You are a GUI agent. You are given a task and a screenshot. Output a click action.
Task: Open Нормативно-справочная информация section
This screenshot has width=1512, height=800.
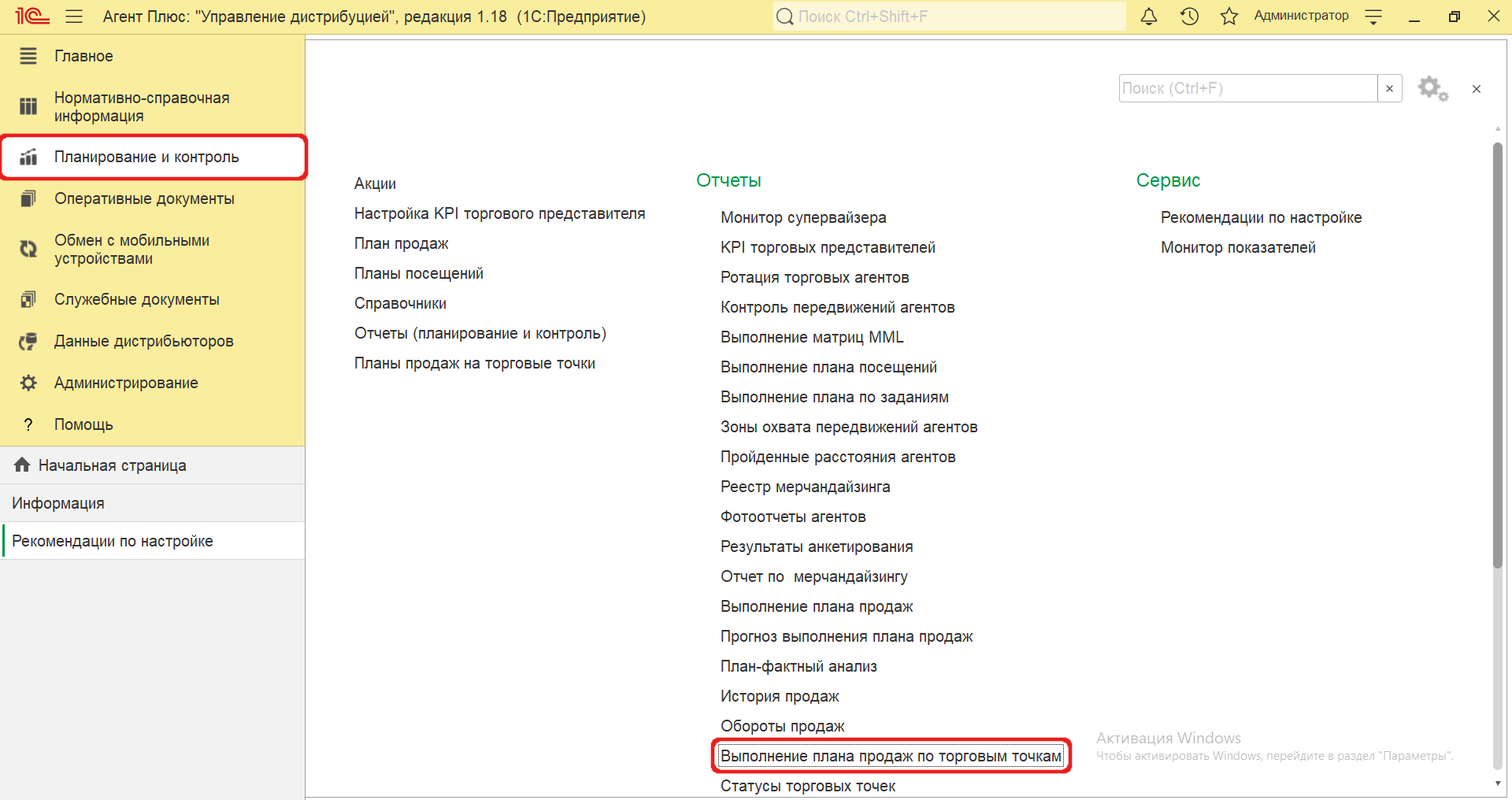[153, 106]
